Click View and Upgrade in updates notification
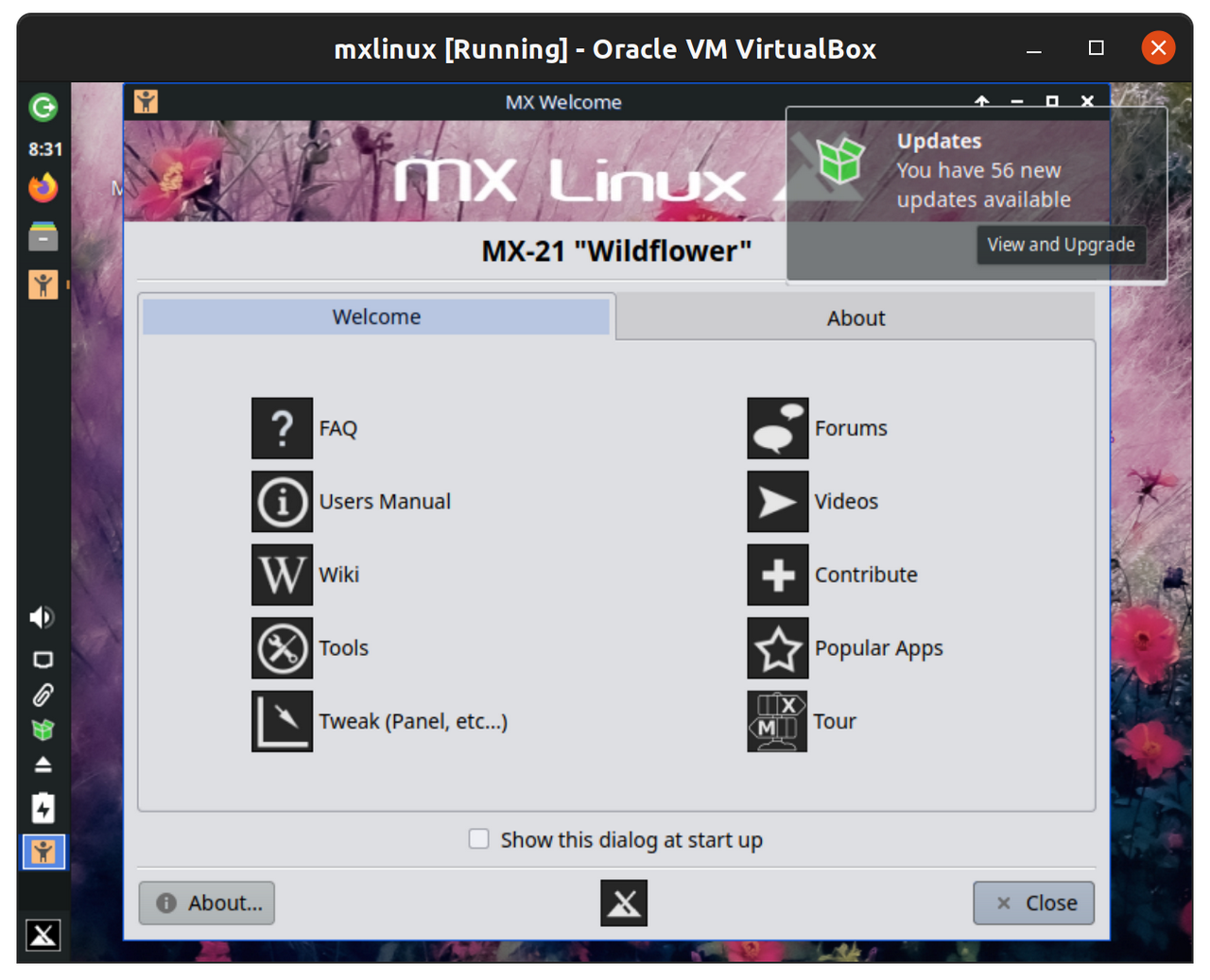1210x980 pixels. coord(1061,245)
